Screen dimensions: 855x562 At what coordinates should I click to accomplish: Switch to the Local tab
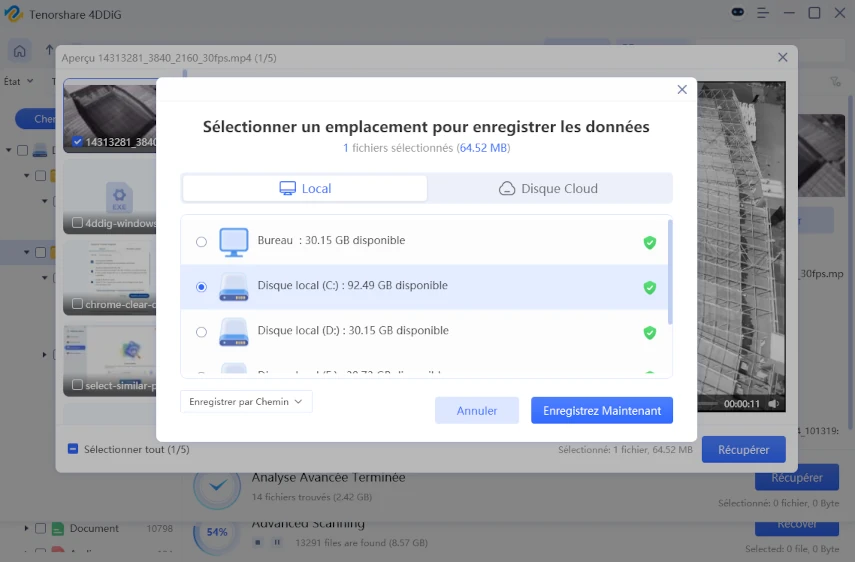click(305, 189)
